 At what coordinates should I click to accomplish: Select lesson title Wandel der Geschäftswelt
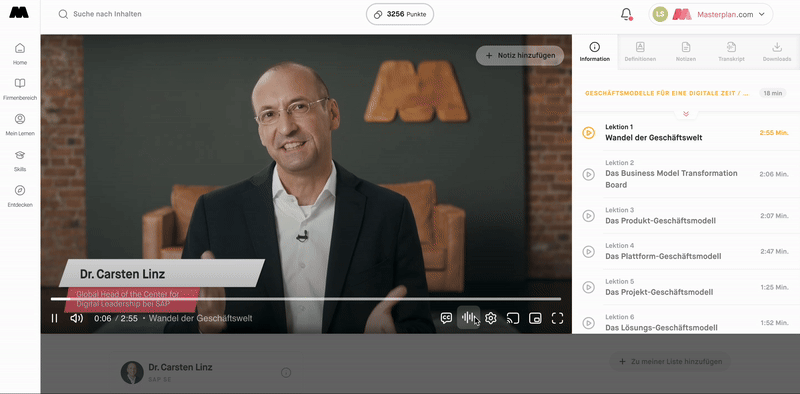(654, 138)
